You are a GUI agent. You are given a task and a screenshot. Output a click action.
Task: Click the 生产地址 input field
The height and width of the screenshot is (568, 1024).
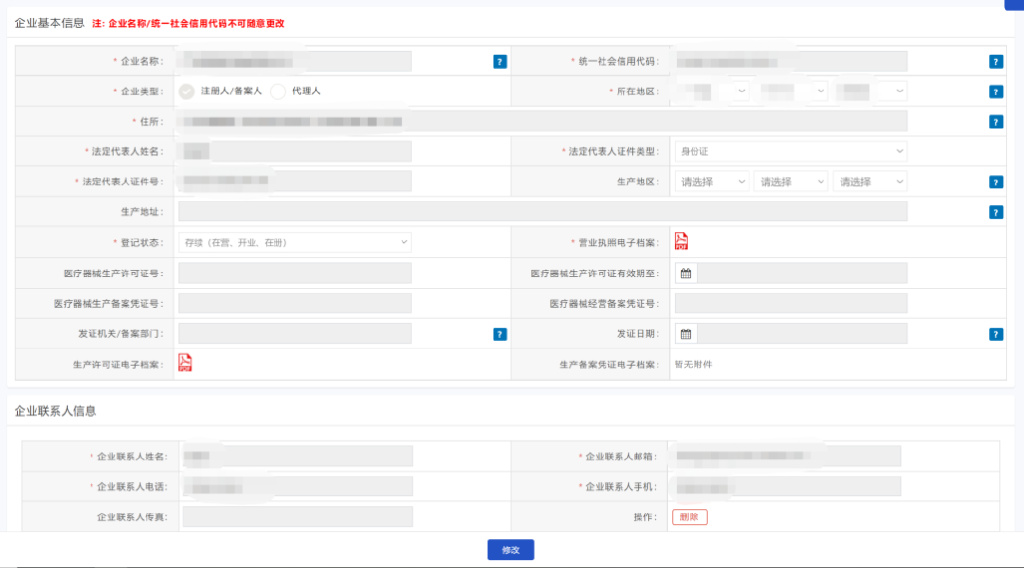pos(542,212)
